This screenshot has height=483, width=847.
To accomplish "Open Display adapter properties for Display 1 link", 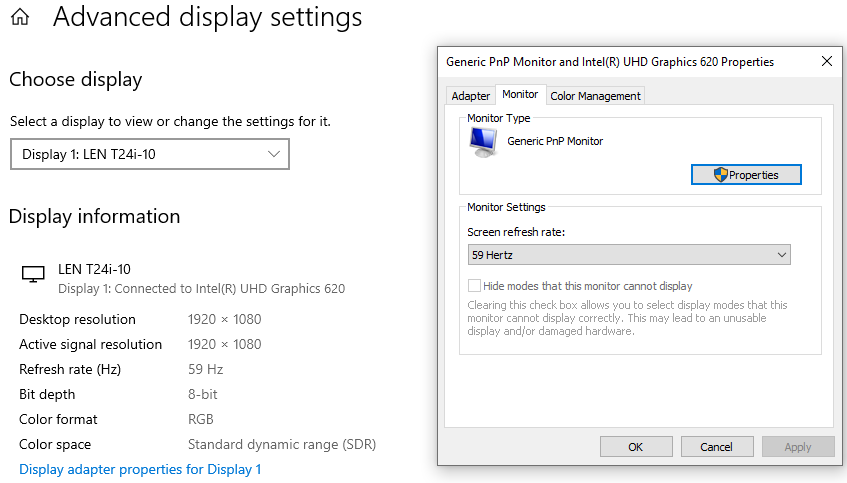I will (140, 469).
